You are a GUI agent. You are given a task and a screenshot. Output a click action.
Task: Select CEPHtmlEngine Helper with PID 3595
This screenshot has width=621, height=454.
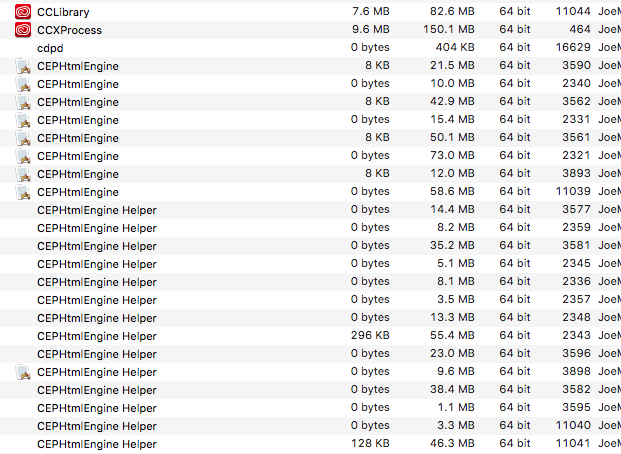(x=310, y=408)
